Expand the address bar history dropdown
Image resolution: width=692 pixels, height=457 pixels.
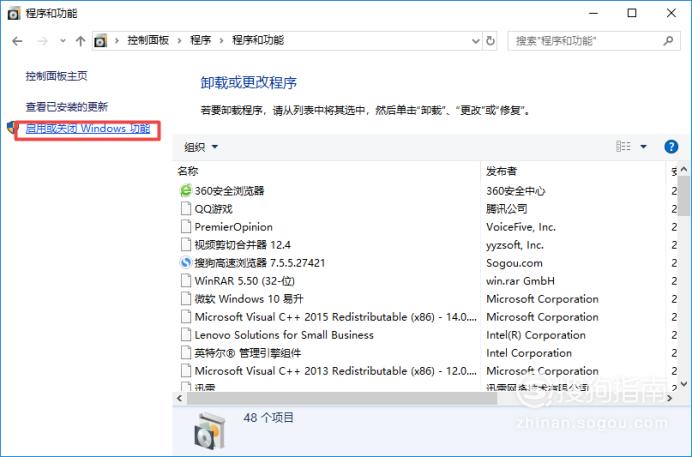476,41
